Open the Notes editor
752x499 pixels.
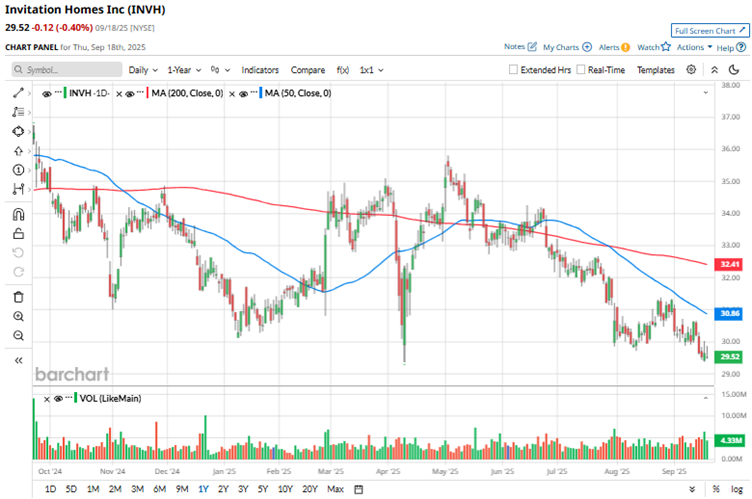coord(520,47)
